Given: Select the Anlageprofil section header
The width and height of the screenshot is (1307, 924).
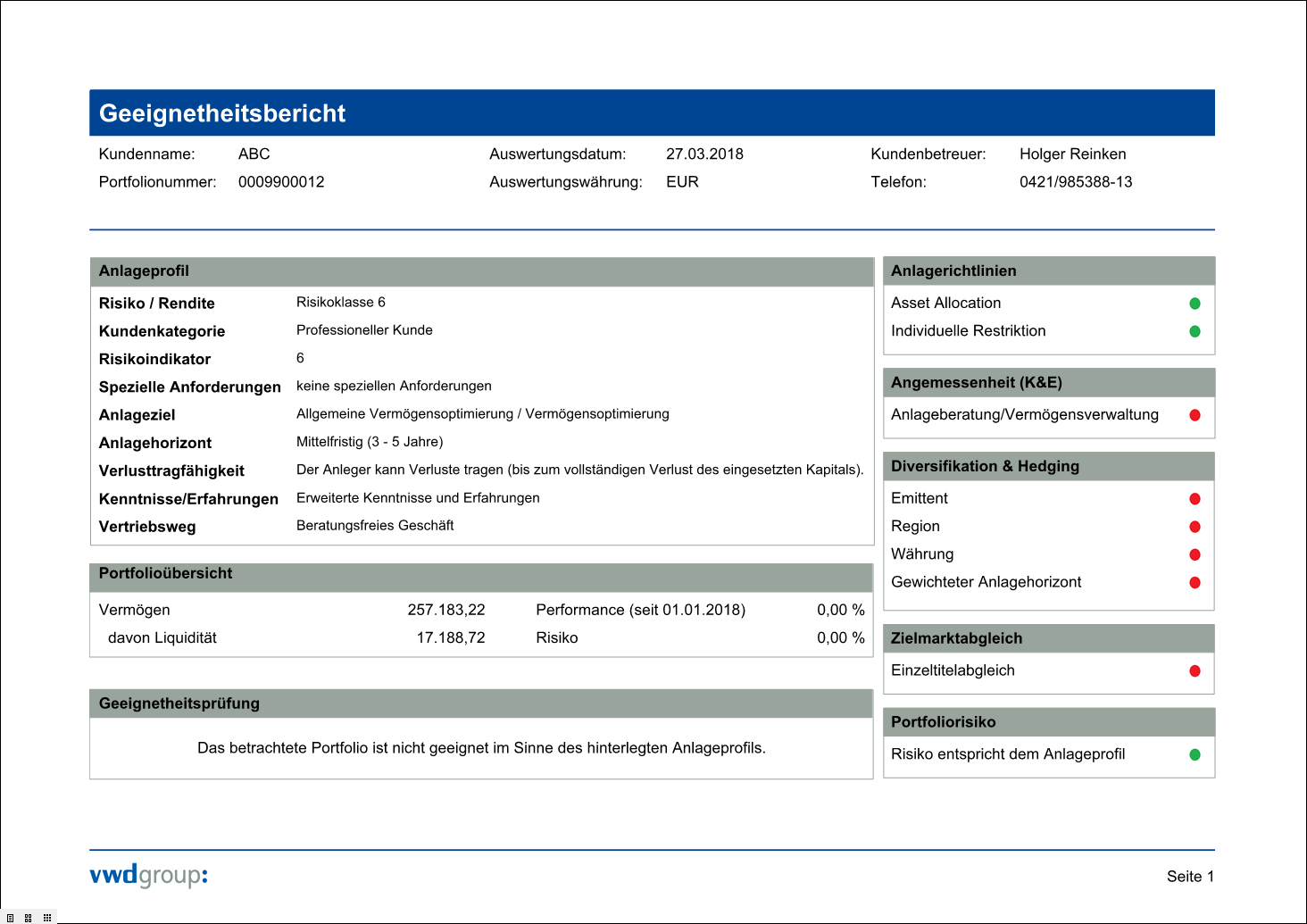Looking at the screenshot, I should (x=481, y=271).
